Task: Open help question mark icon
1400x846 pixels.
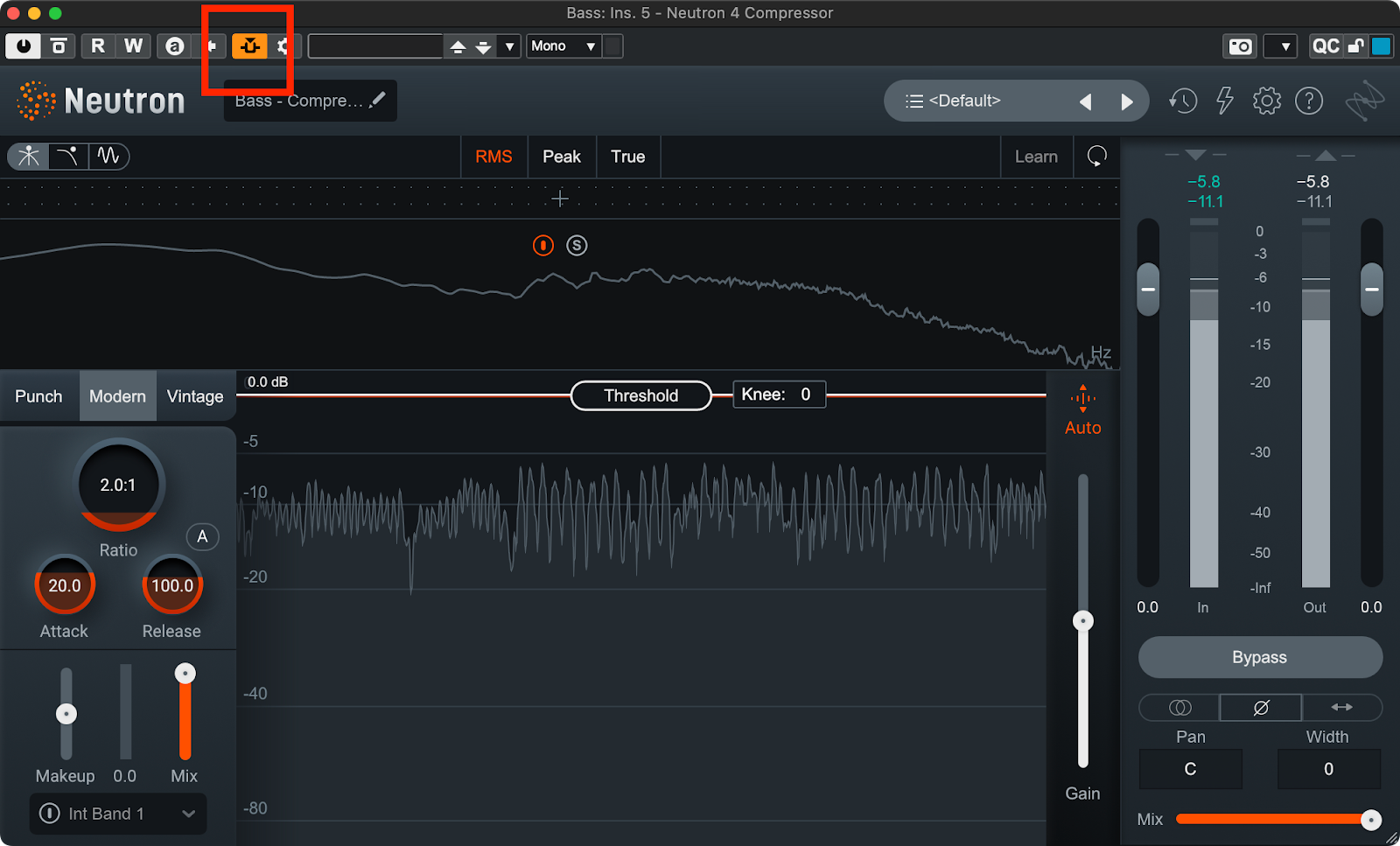Action: click(1309, 101)
